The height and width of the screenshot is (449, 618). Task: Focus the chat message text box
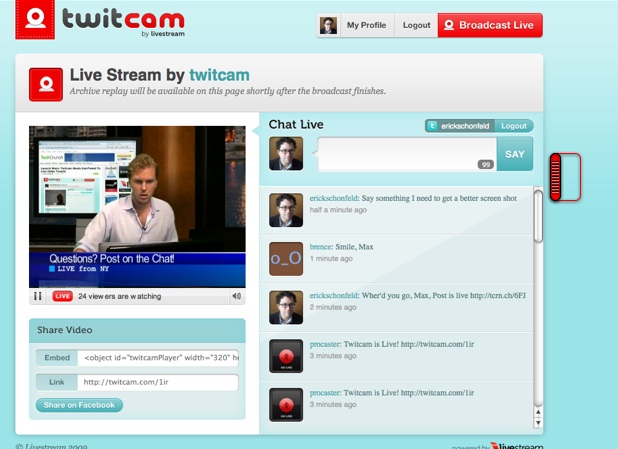coord(407,154)
